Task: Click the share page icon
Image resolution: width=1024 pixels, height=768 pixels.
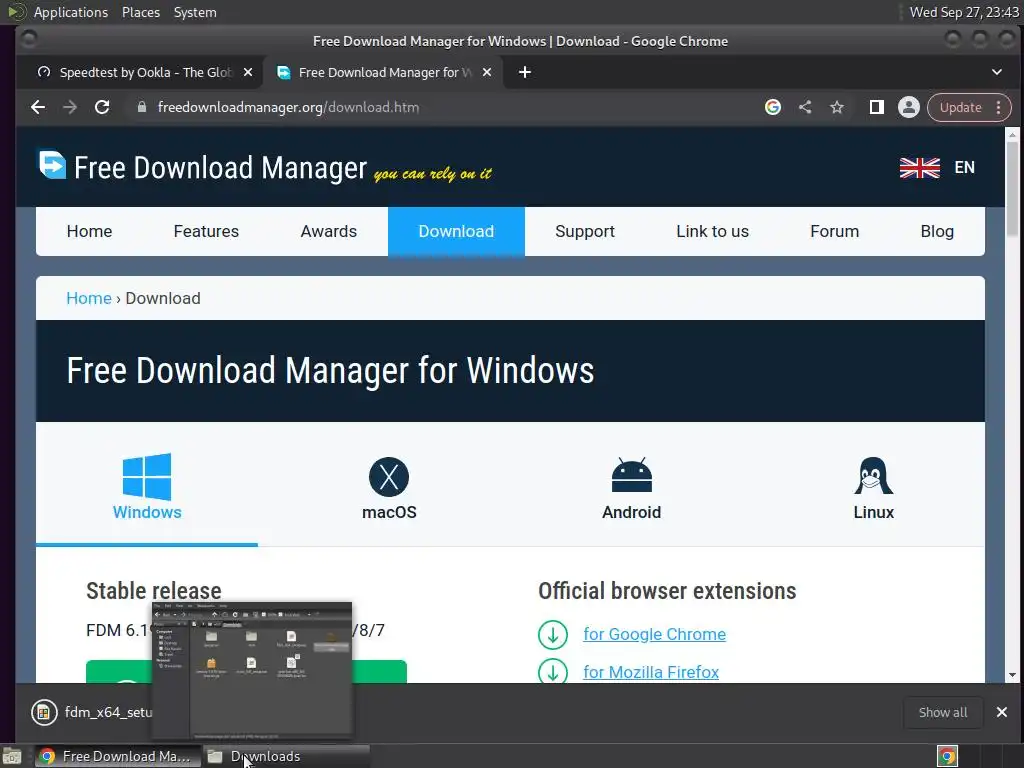Action: pyautogui.click(x=805, y=107)
